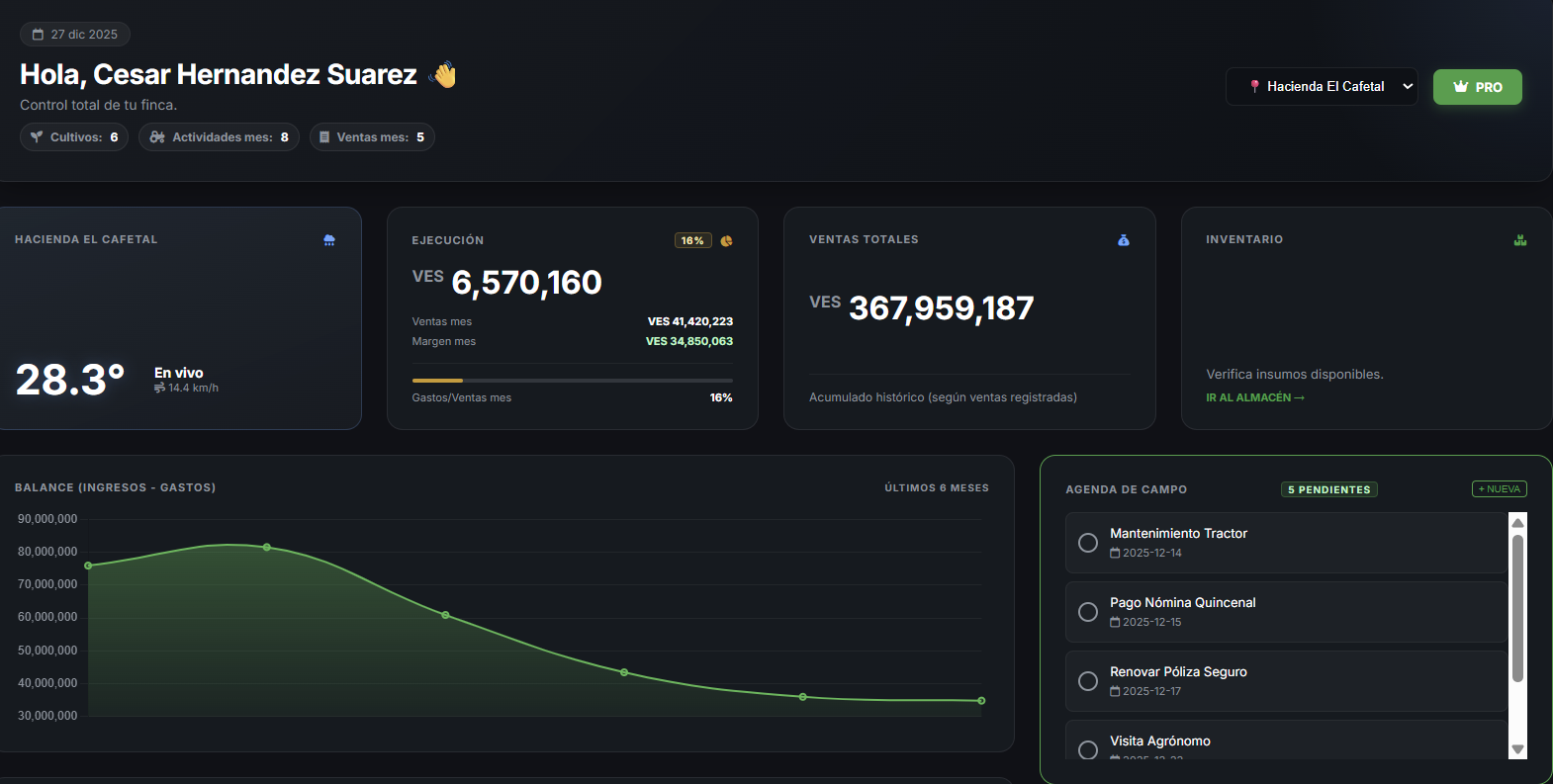Click the inventory boxes icon
Viewport: 1553px width, 784px height.
(1520, 240)
